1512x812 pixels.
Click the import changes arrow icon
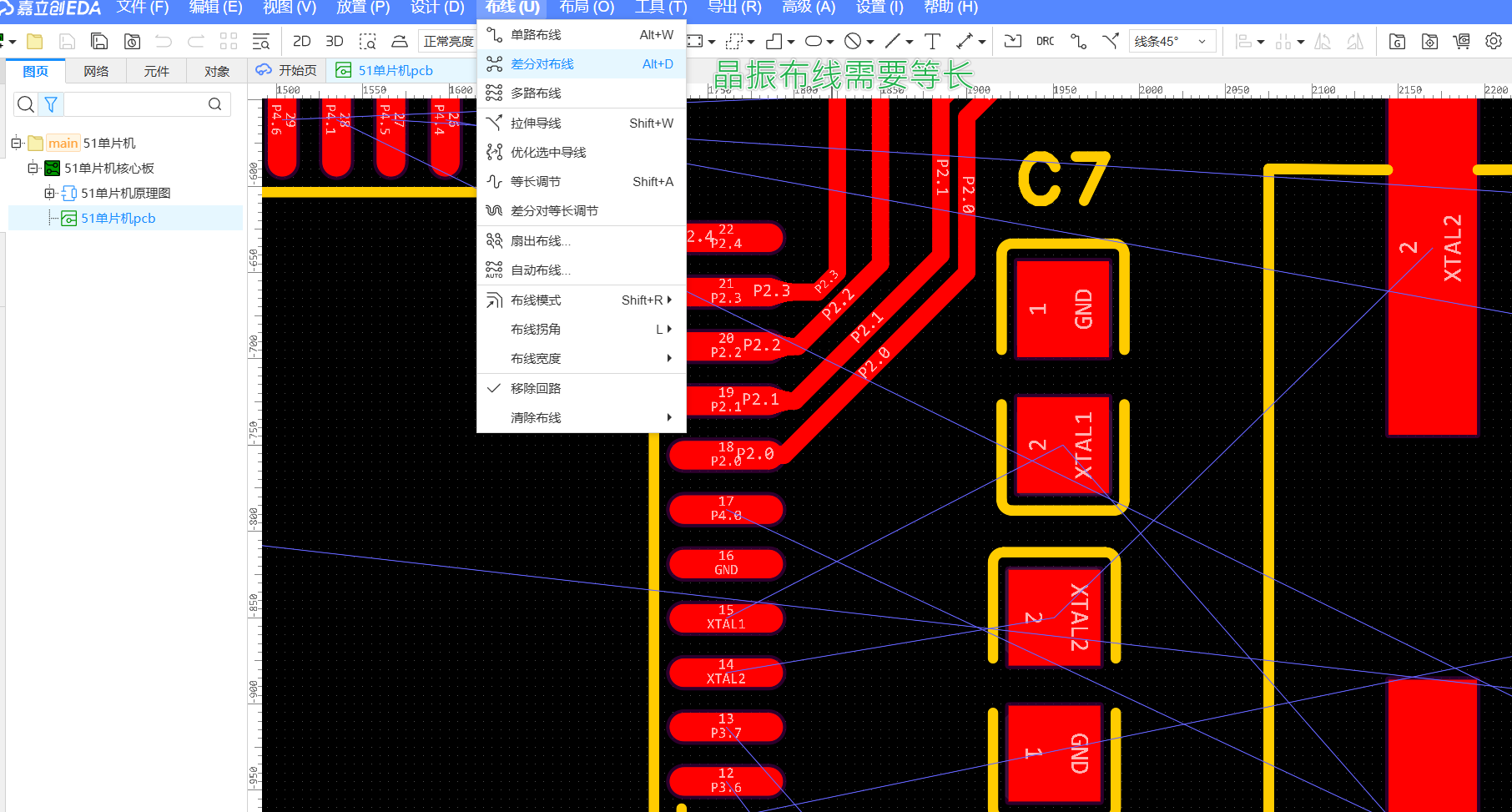[1013, 41]
